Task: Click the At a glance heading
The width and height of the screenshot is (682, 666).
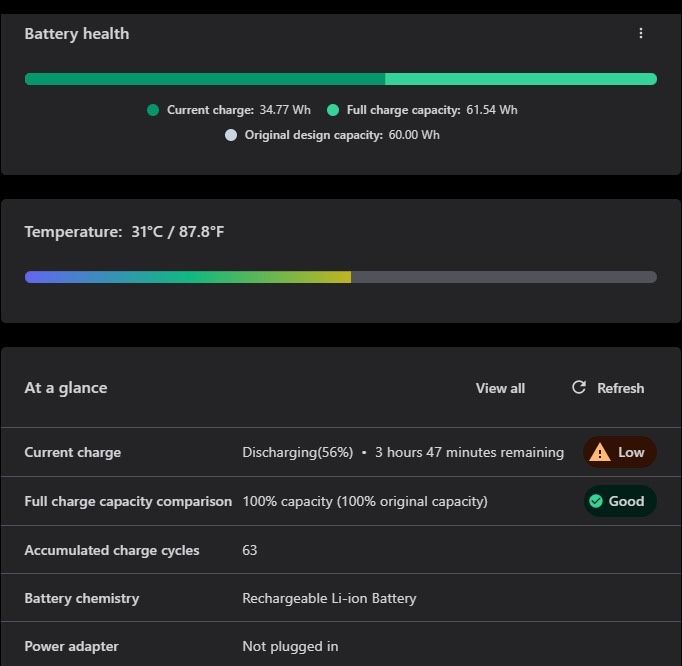Action: pos(66,388)
